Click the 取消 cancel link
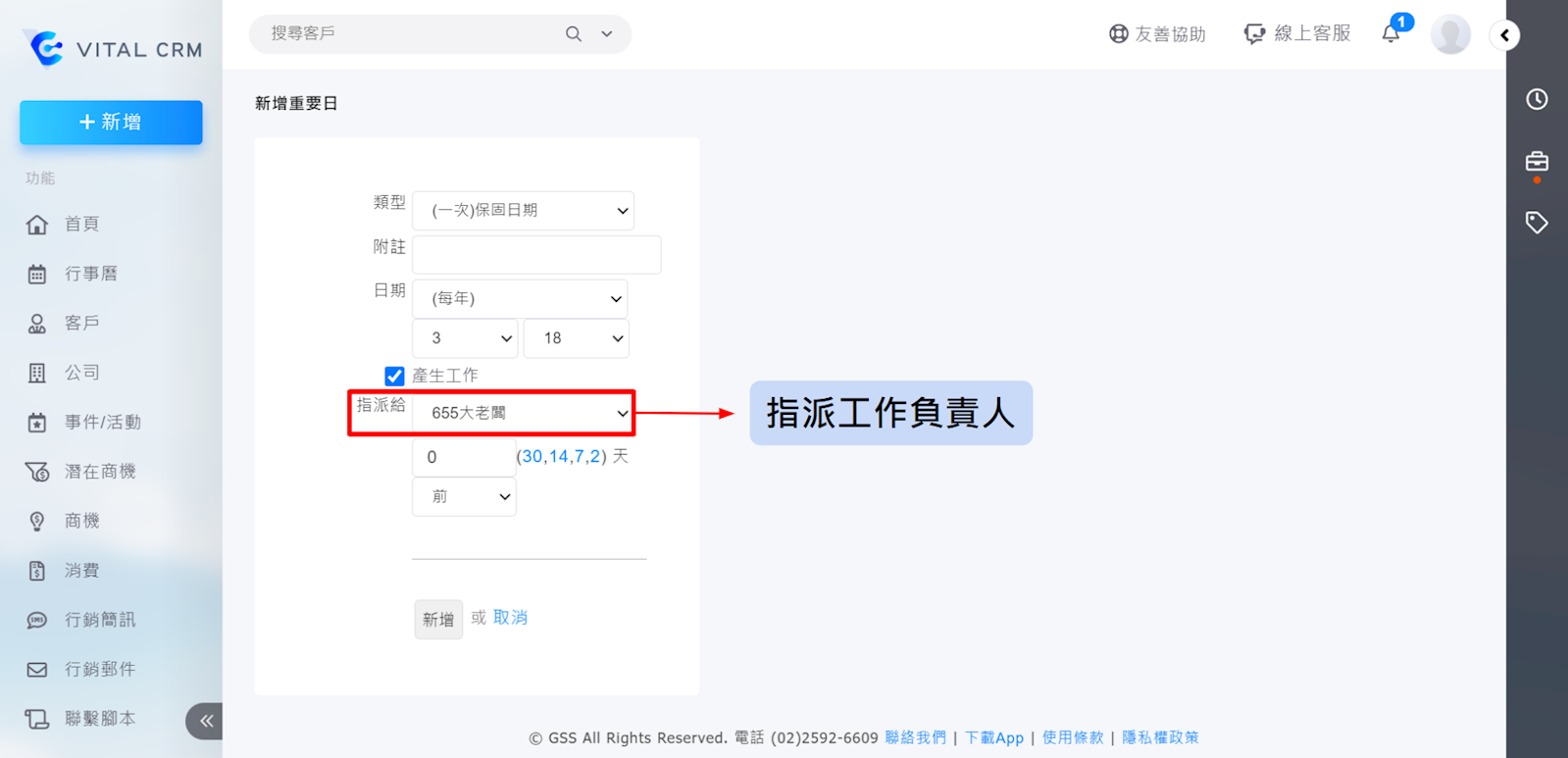Viewport: 1568px width, 758px height. (510, 618)
